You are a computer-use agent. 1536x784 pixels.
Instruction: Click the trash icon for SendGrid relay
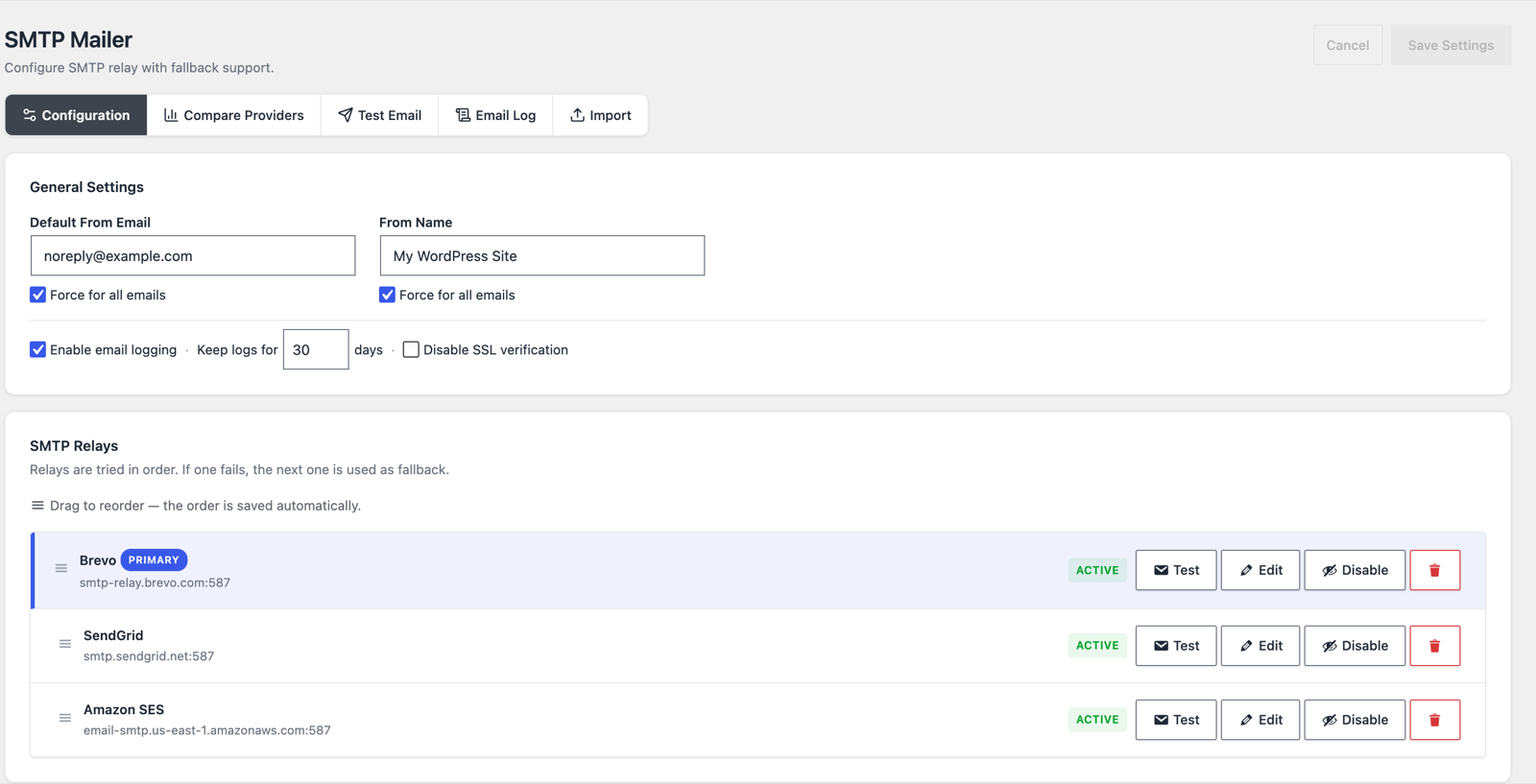(x=1434, y=646)
